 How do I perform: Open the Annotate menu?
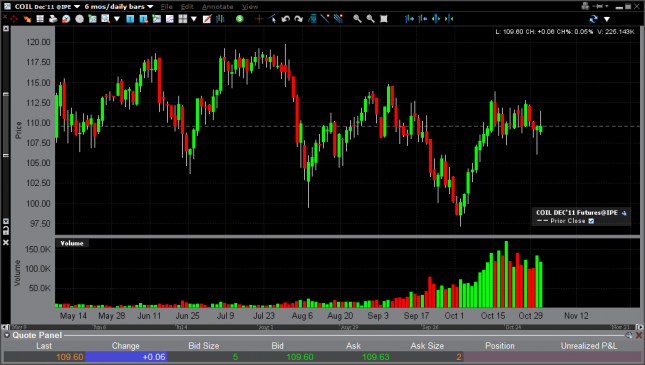(x=218, y=7)
